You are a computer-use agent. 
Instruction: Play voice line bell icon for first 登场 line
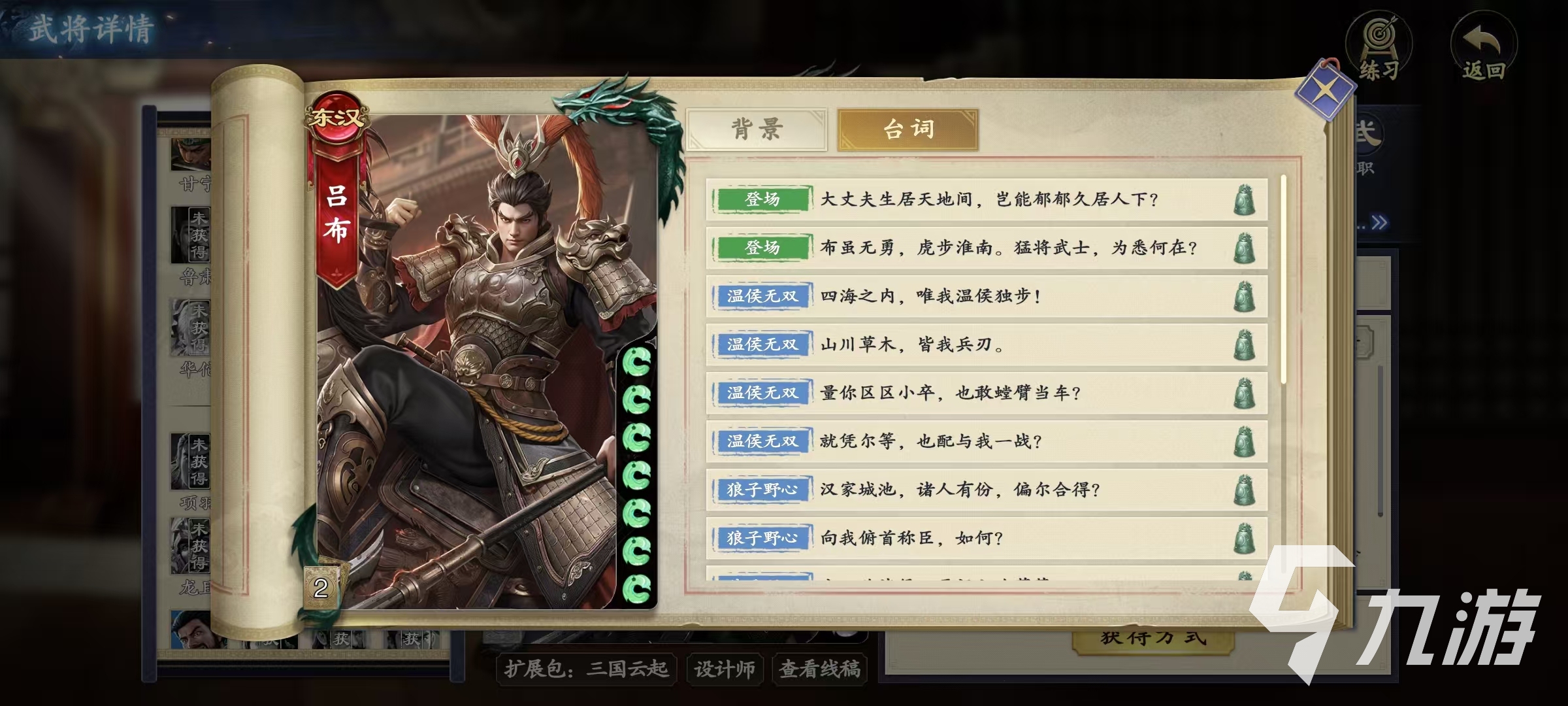coord(1244,199)
